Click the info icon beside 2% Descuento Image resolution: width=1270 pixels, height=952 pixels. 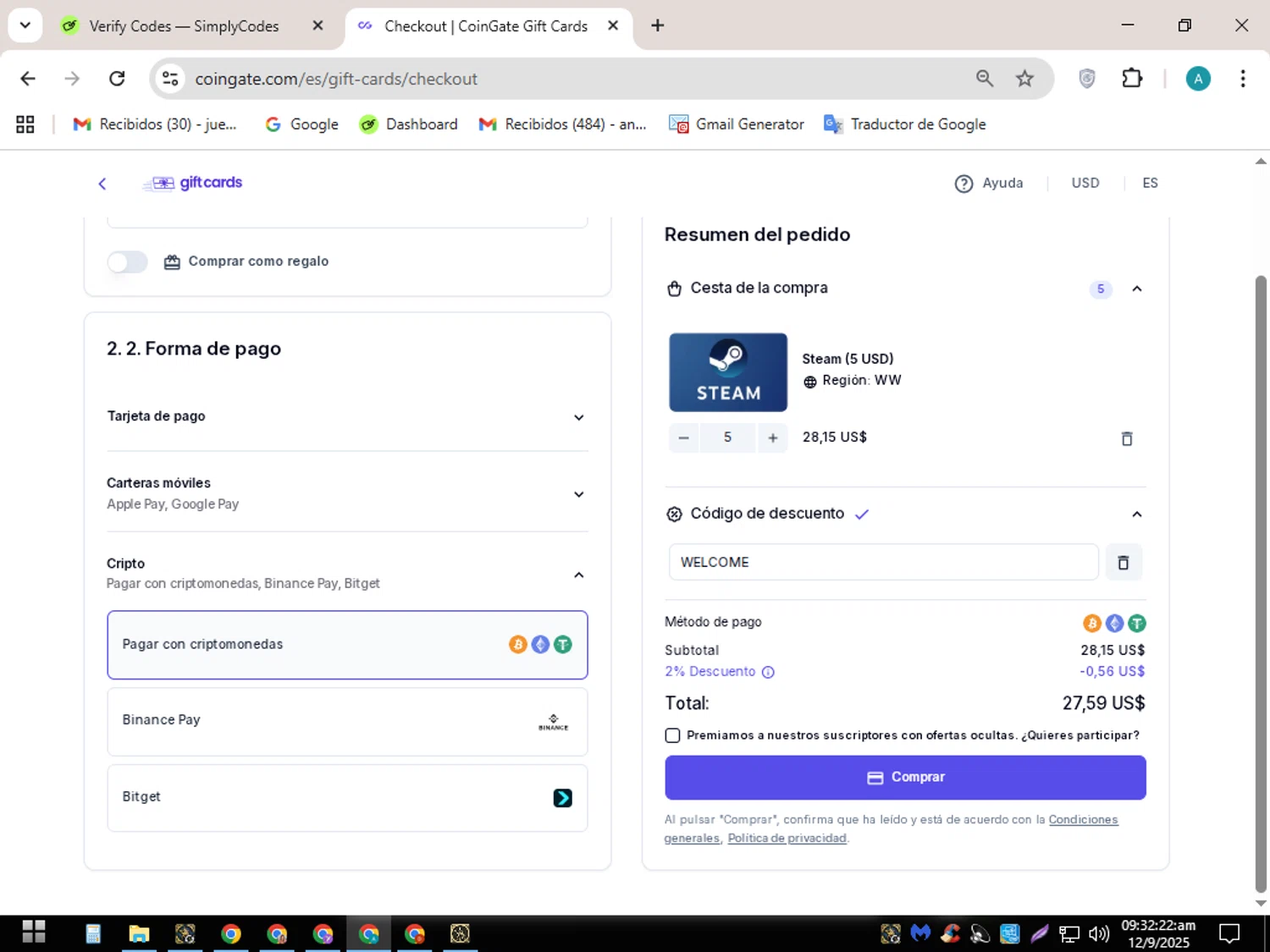pyautogui.click(x=768, y=673)
